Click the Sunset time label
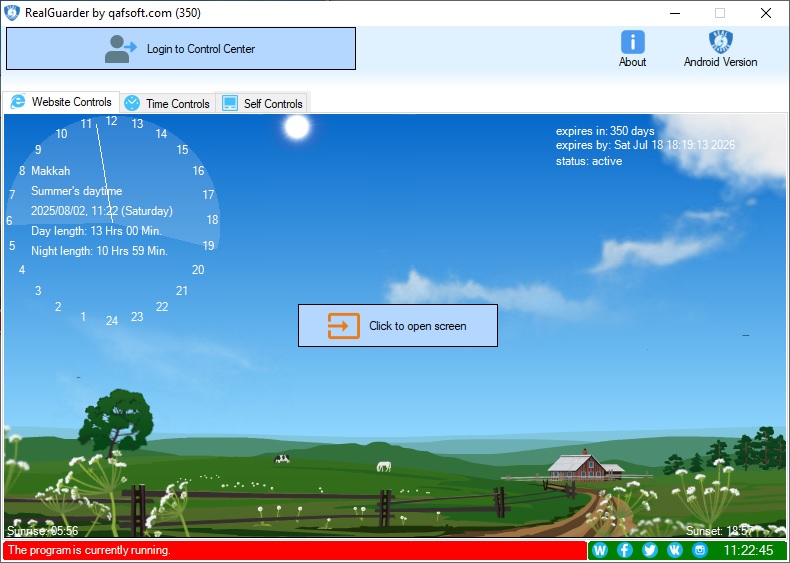Screen dimensions: 790x563 (719, 531)
